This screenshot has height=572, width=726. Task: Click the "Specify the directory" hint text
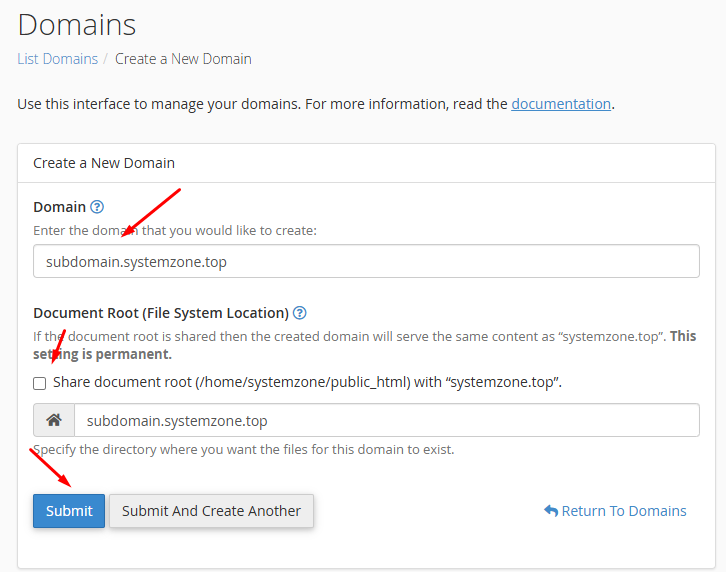point(244,450)
